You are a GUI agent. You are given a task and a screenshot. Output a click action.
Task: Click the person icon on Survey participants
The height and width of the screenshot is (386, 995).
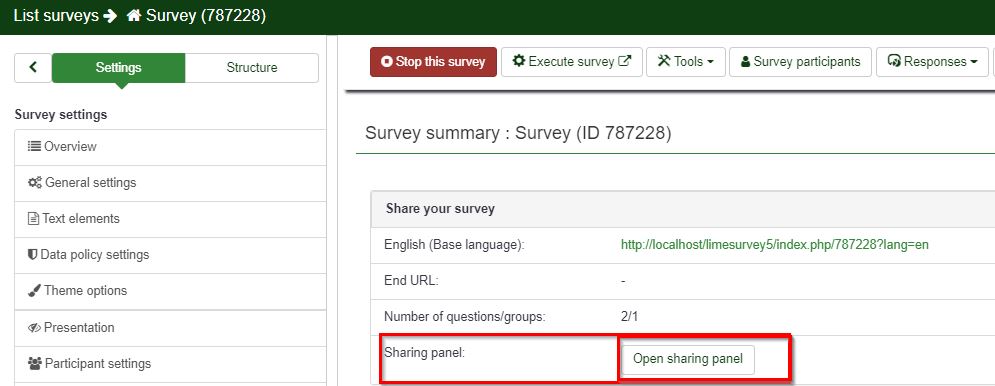tap(746, 62)
